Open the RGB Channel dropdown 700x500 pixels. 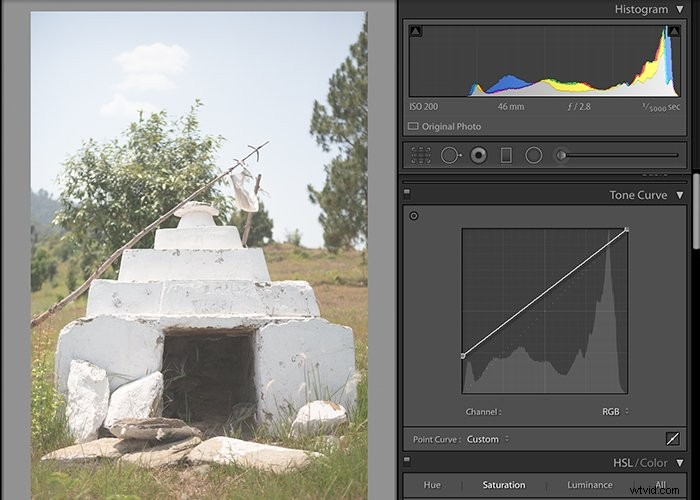pyautogui.click(x=615, y=412)
